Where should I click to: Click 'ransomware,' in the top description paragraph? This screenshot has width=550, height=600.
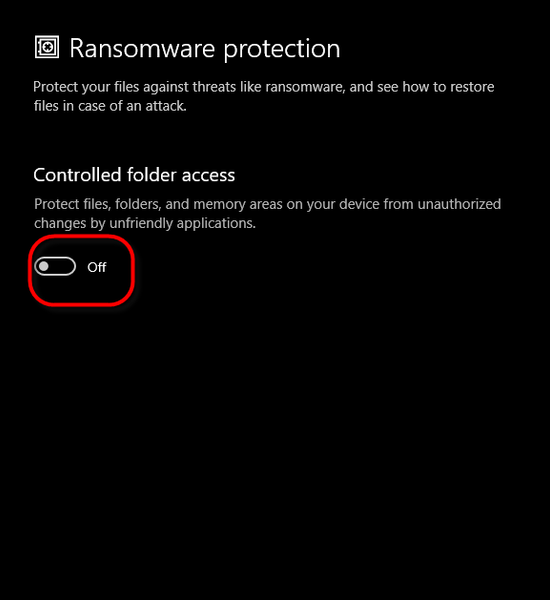305,88
